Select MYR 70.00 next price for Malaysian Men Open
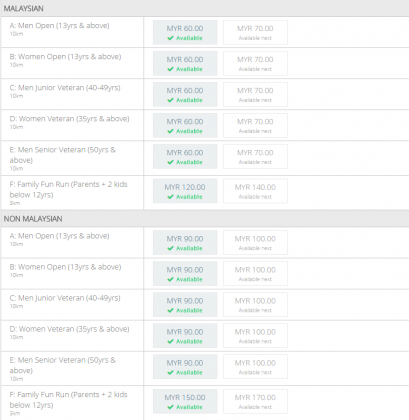This screenshot has width=409, height=420. [x=255, y=32]
